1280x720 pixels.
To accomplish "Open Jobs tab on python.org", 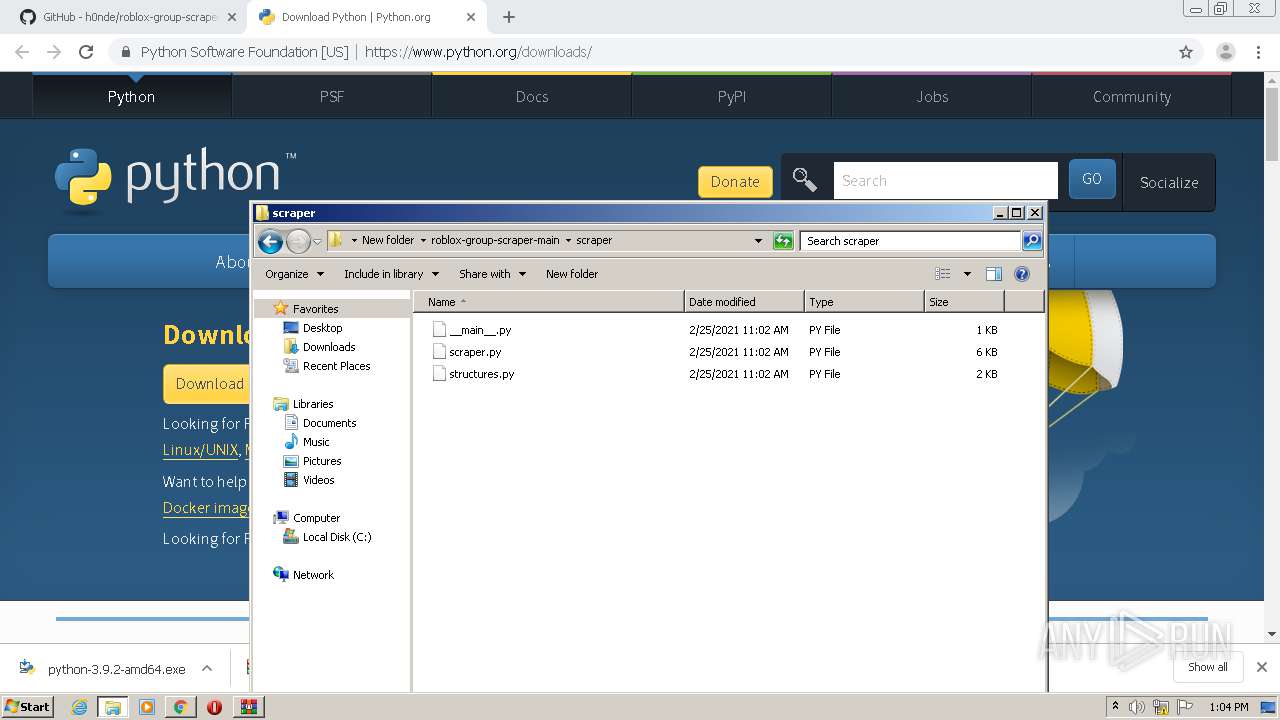I will (x=932, y=96).
